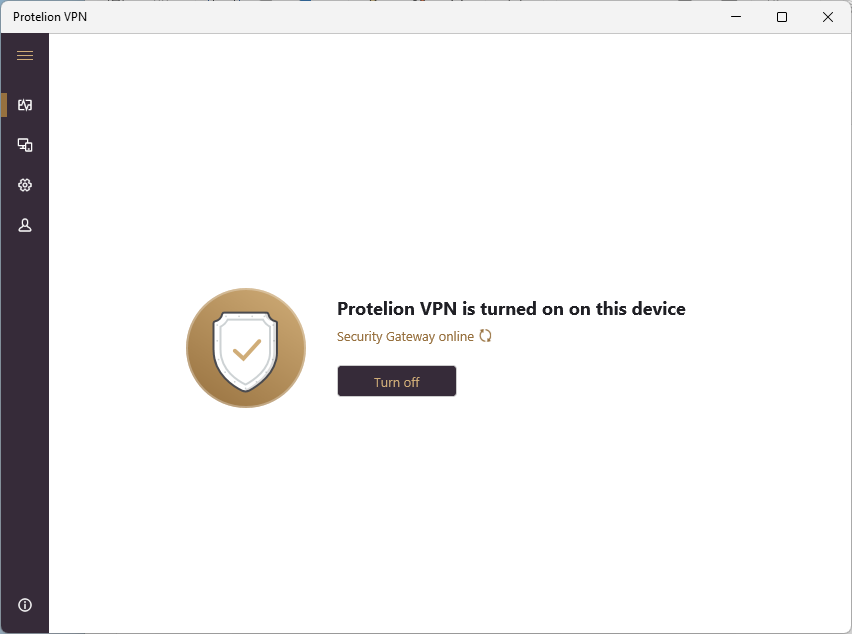Click the gold checkmark inside the shield

coord(247,350)
